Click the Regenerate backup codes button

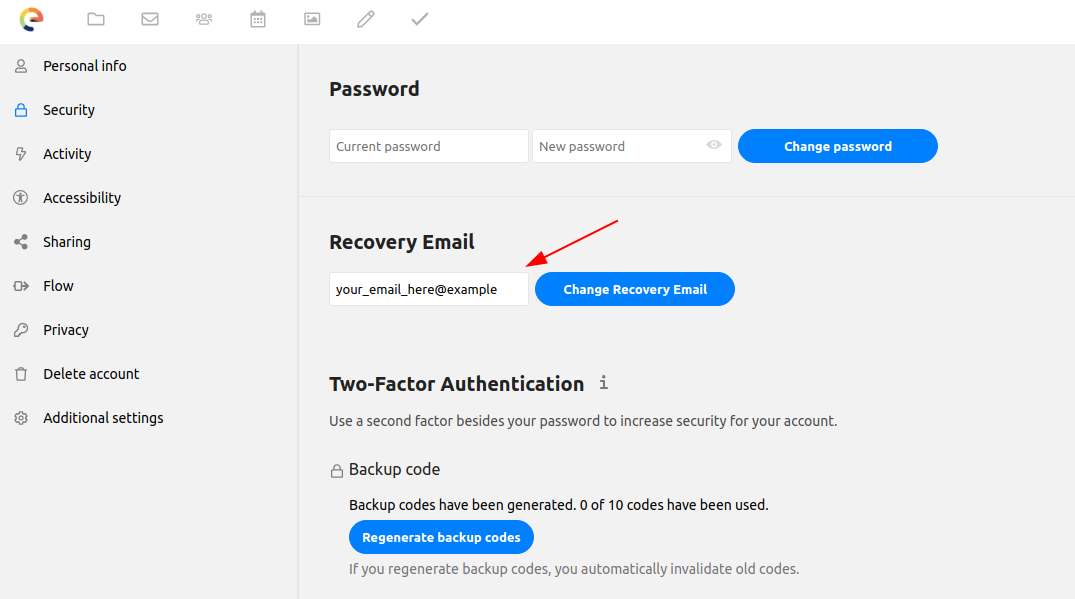coord(441,537)
